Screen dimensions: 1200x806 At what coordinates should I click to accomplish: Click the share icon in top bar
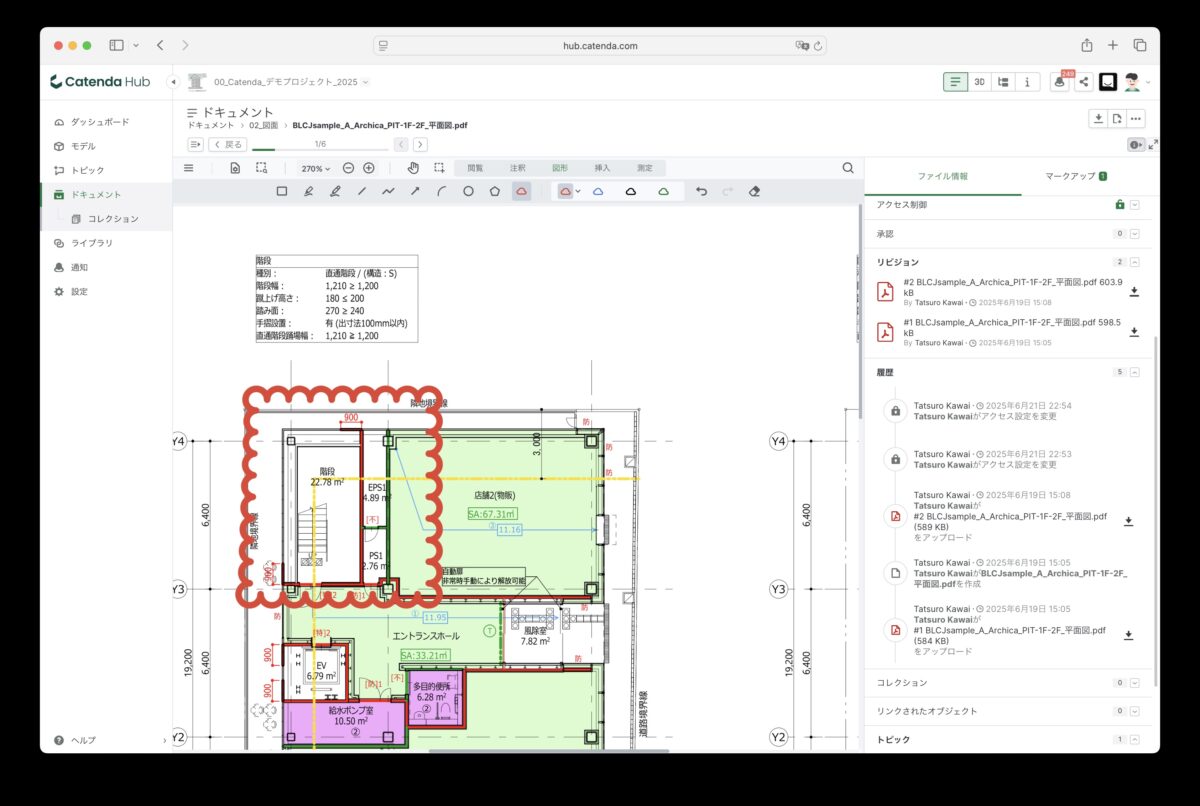click(1083, 82)
